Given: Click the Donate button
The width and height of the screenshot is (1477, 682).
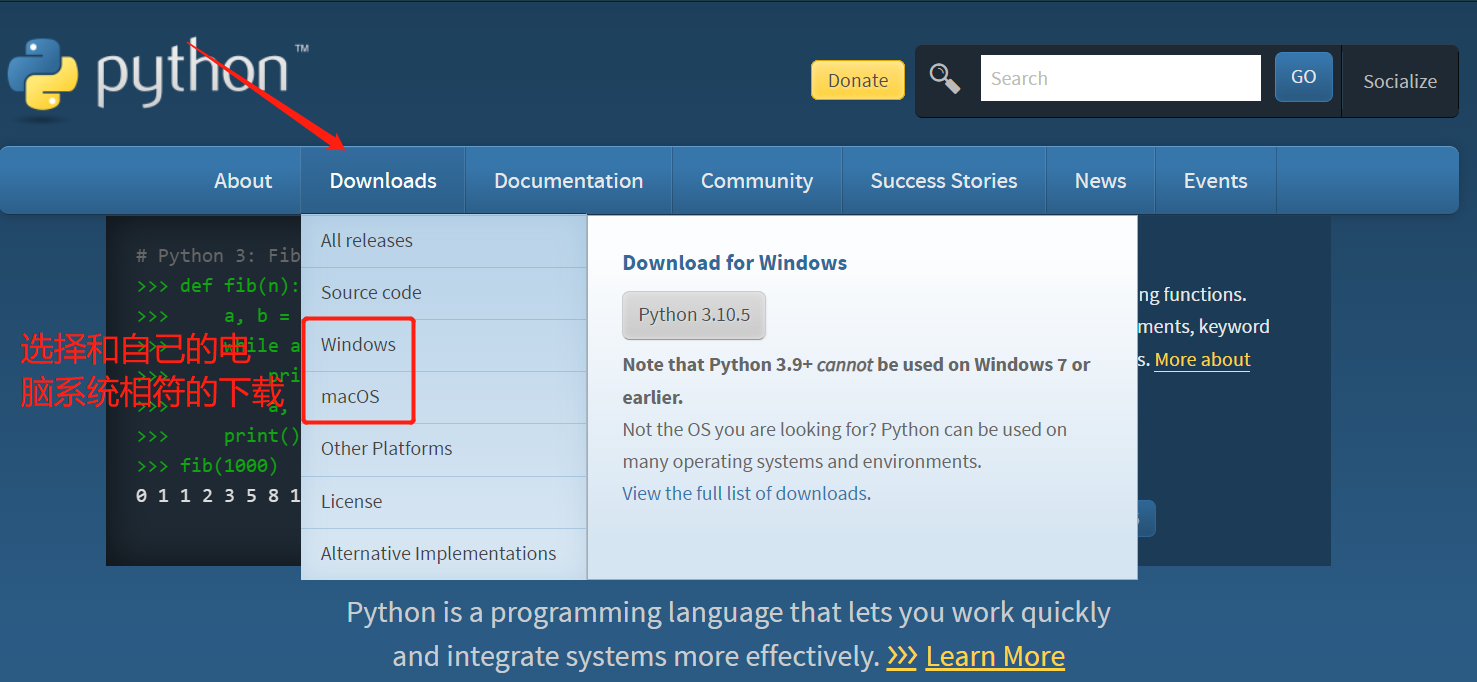Looking at the screenshot, I should tap(858, 80).
